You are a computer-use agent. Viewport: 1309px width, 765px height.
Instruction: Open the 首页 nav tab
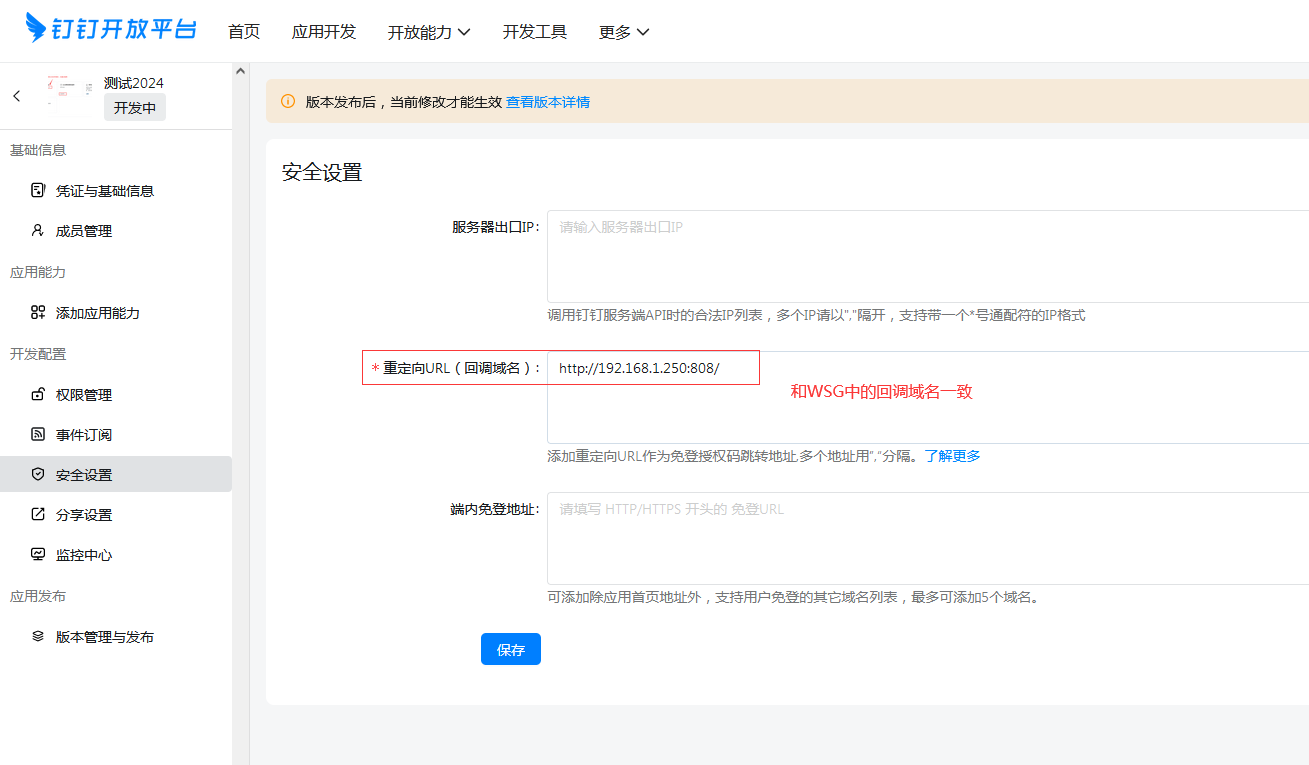(244, 32)
